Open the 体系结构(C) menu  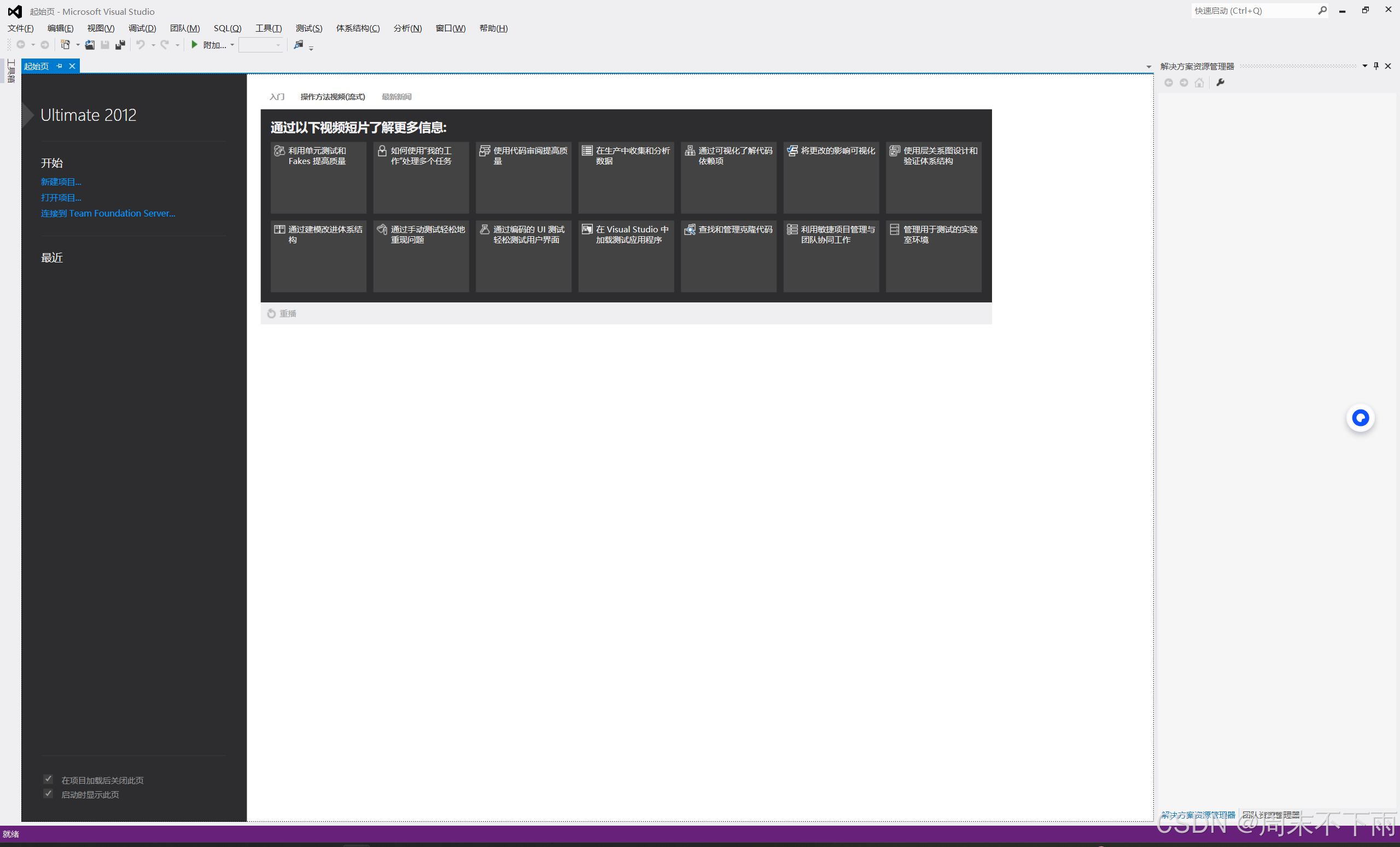click(358, 28)
